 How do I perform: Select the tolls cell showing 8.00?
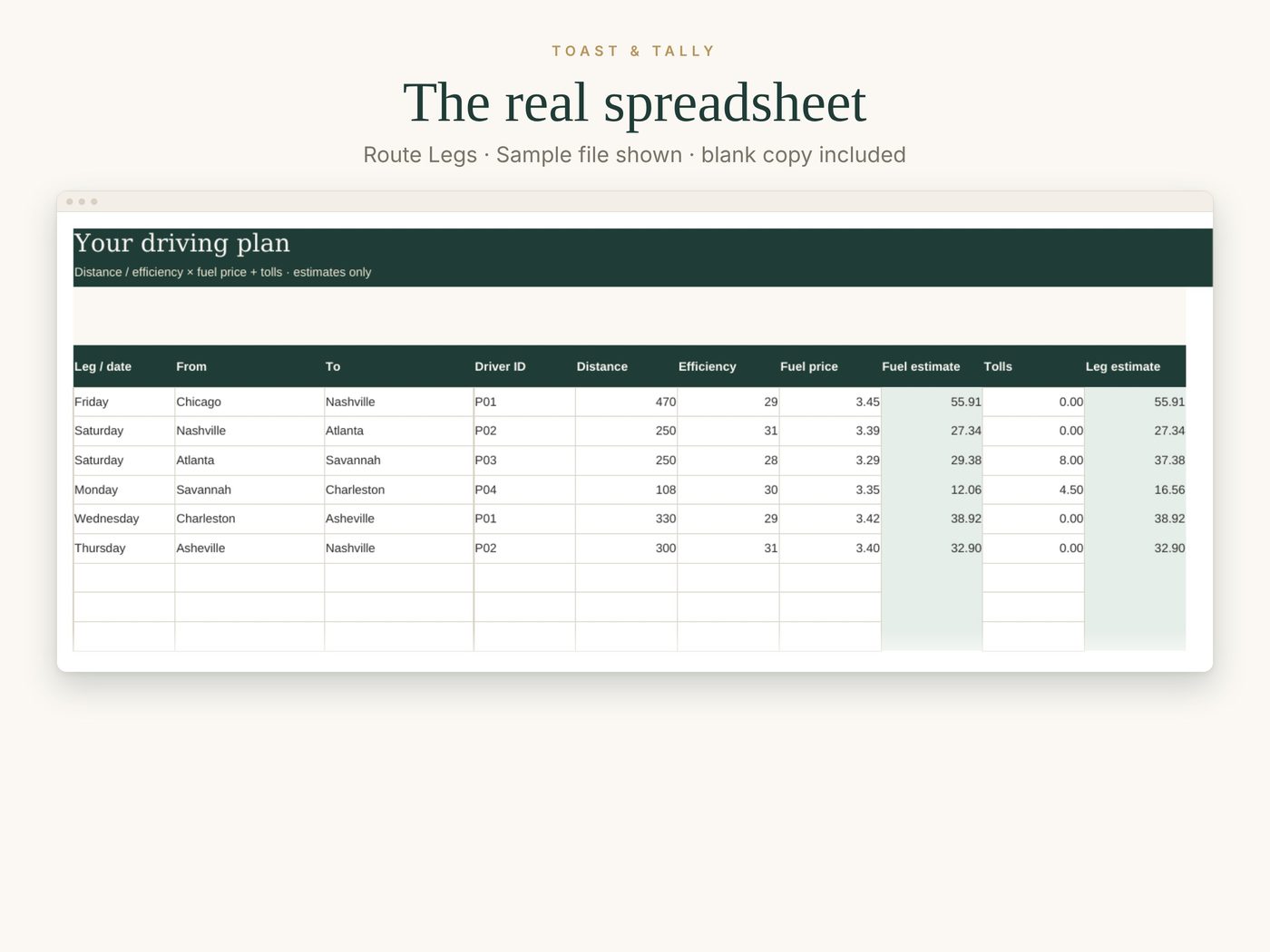(1033, 461)
